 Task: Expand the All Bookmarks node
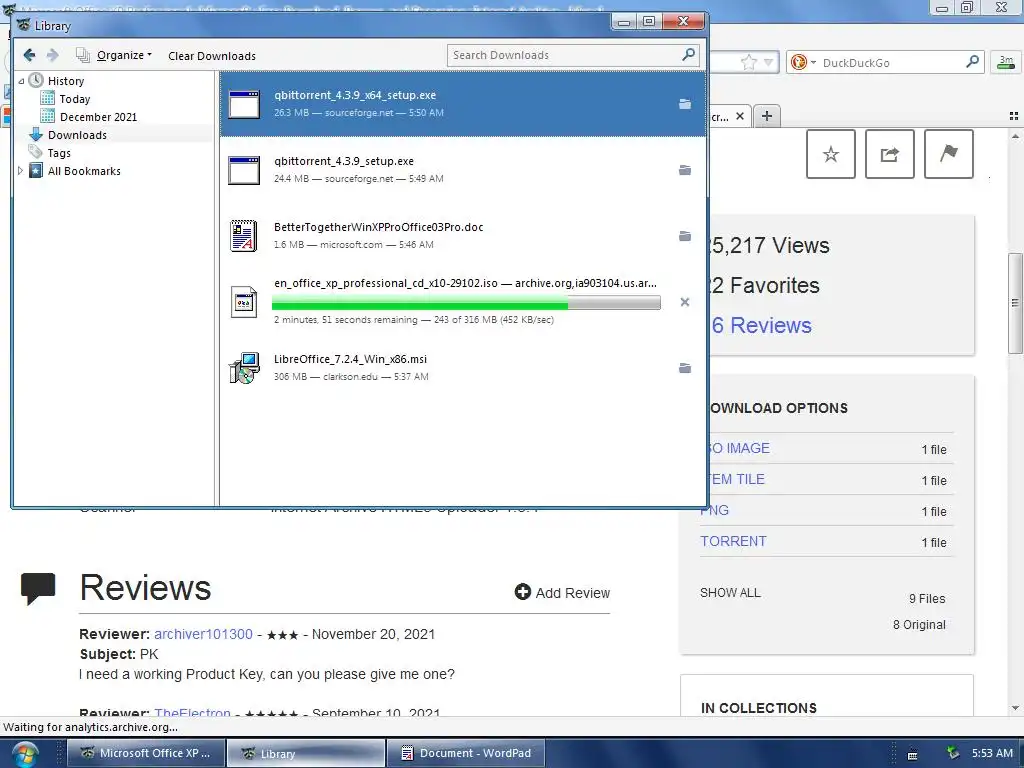pos(20,171)
